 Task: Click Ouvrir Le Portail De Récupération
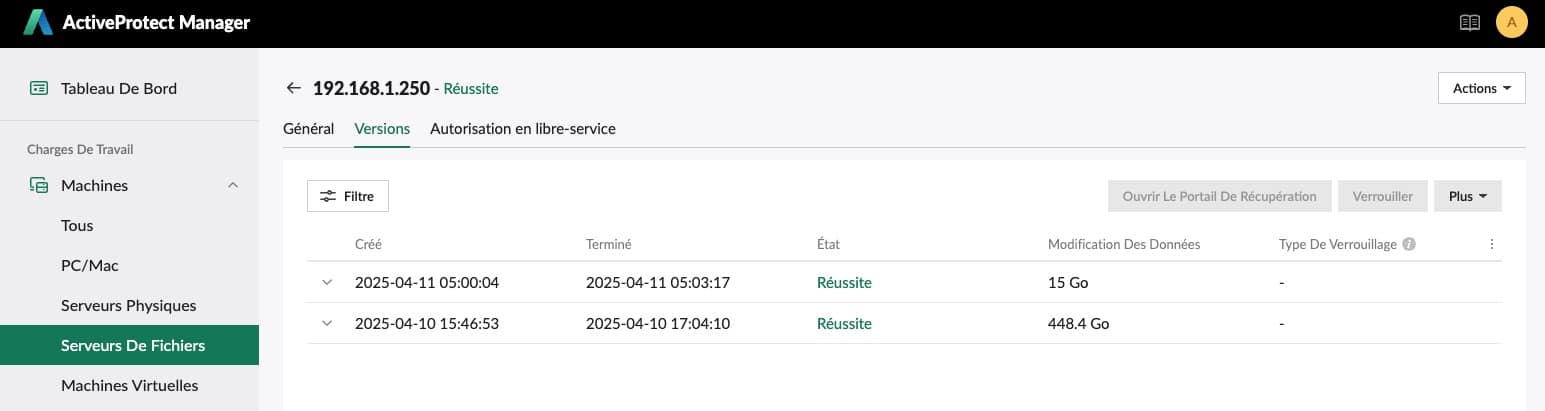tap(1219, 196)
